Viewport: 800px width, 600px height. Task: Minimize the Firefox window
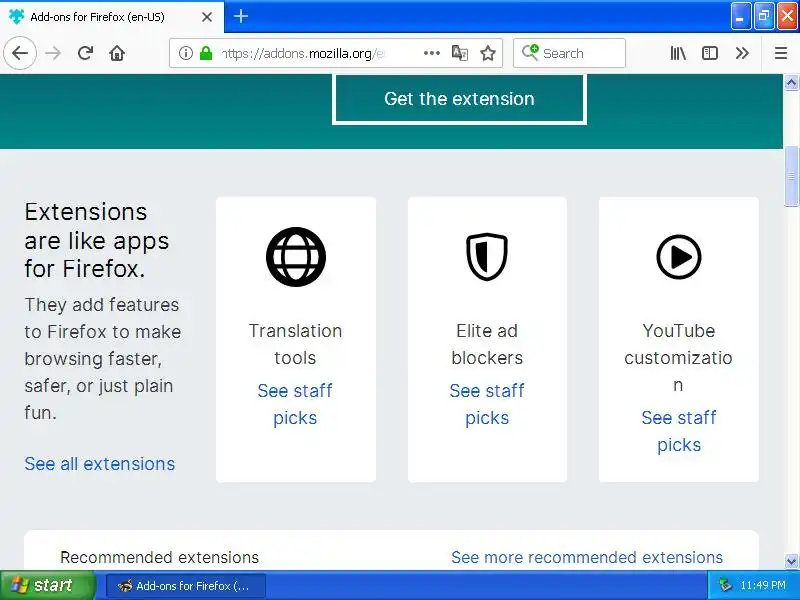740,16
